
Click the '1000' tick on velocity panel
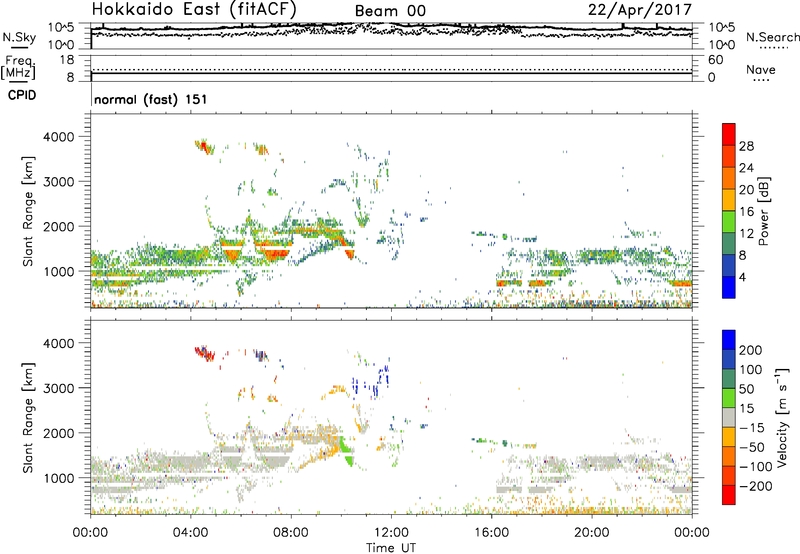tap(58, 478)
